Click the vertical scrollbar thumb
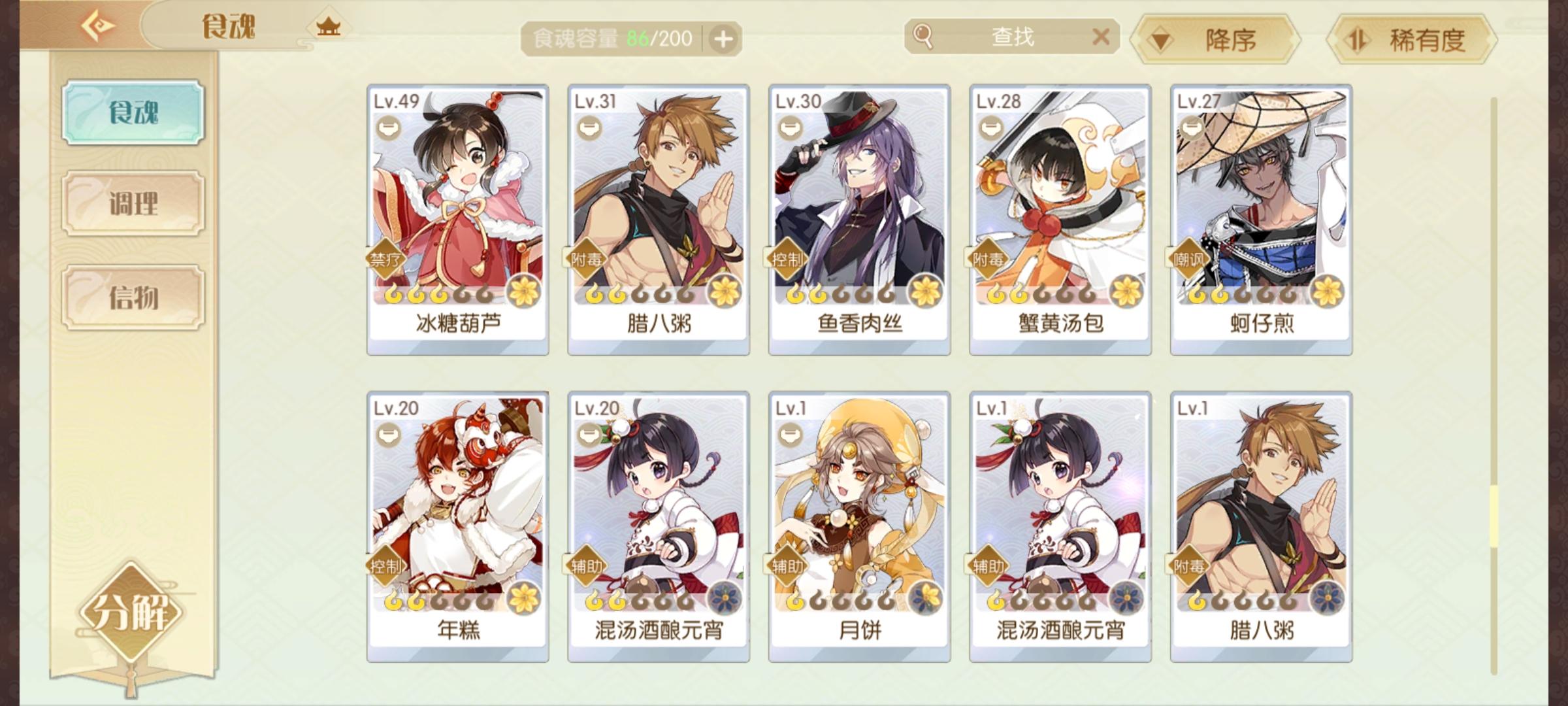The height and width of the screenshot is (706, 1568). pyautogui.click(x=1494, y=516)
